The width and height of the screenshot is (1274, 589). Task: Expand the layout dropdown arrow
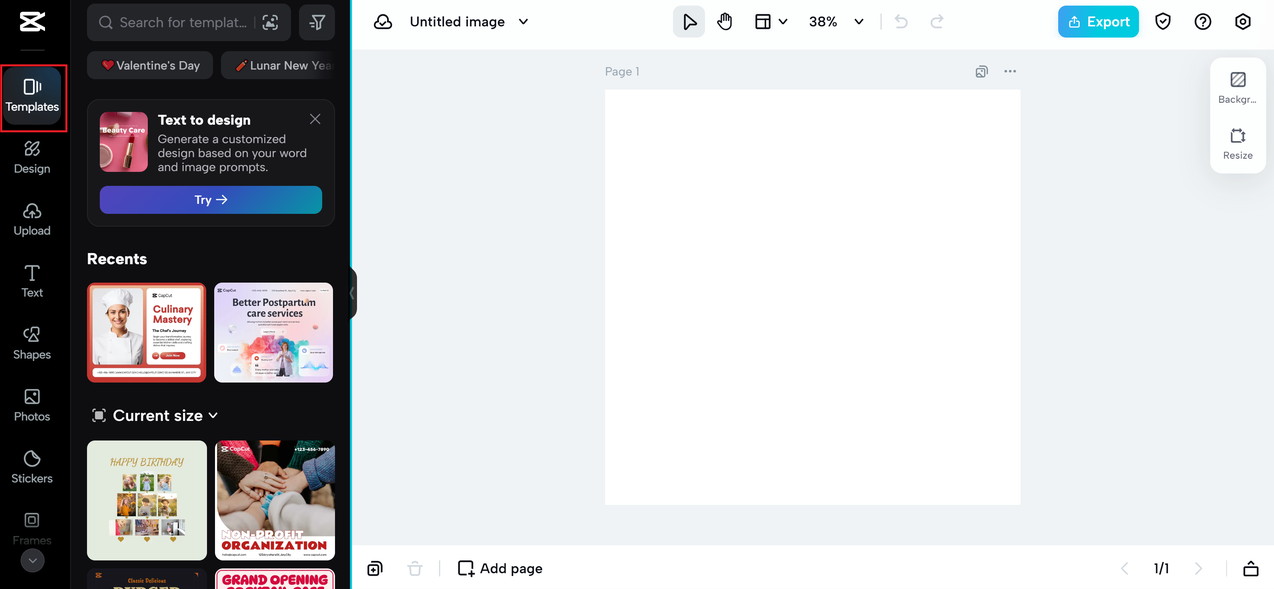(783, 22)
